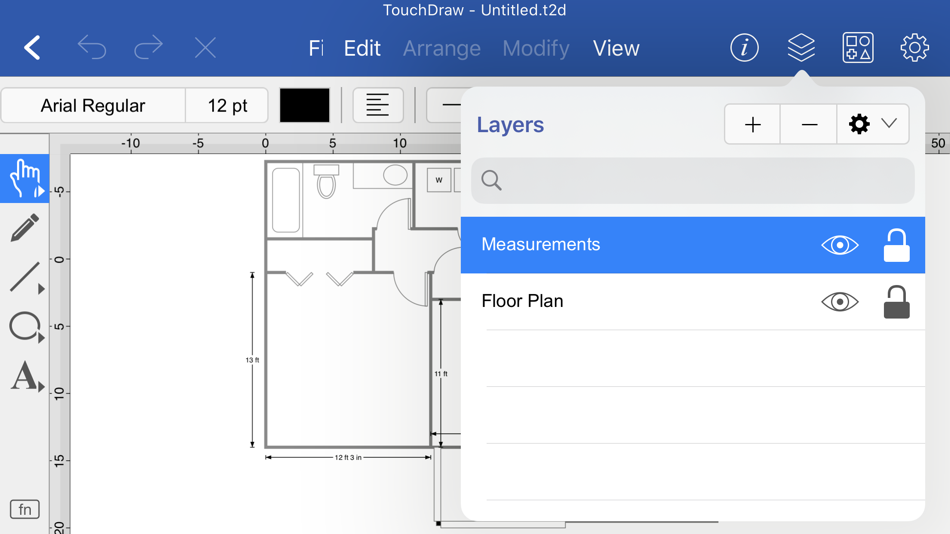Click the 13 ft dimension label
Screen dimensions: 950x534
(x=253, y=360)
